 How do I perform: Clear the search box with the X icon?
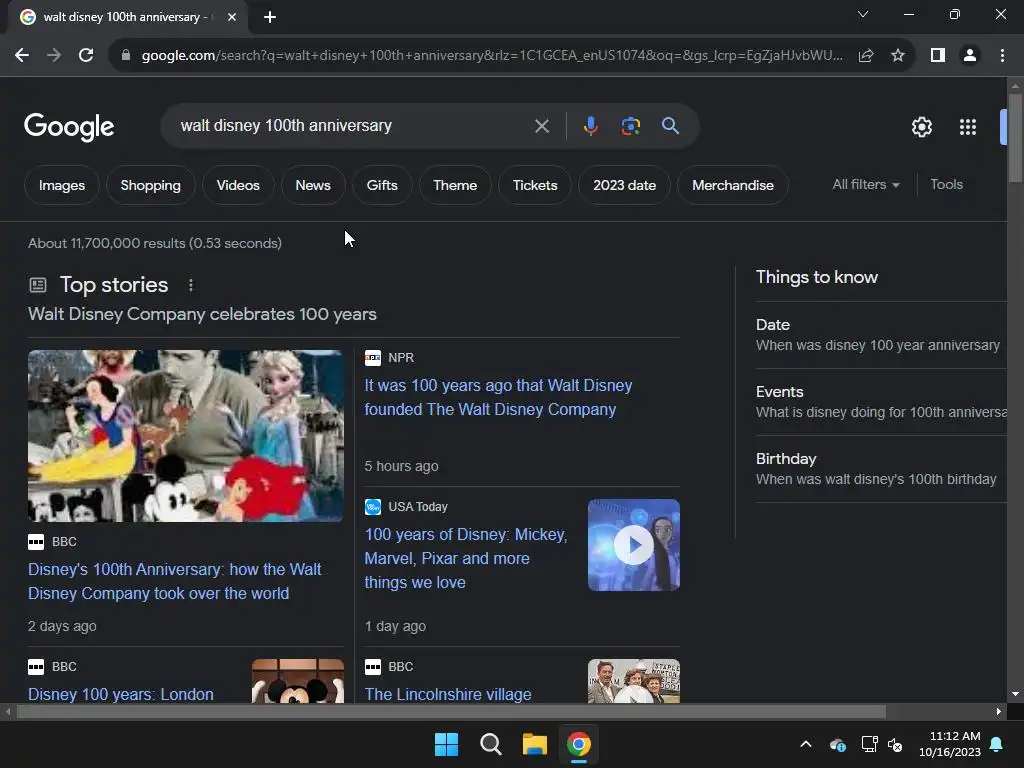click(541, 126)
